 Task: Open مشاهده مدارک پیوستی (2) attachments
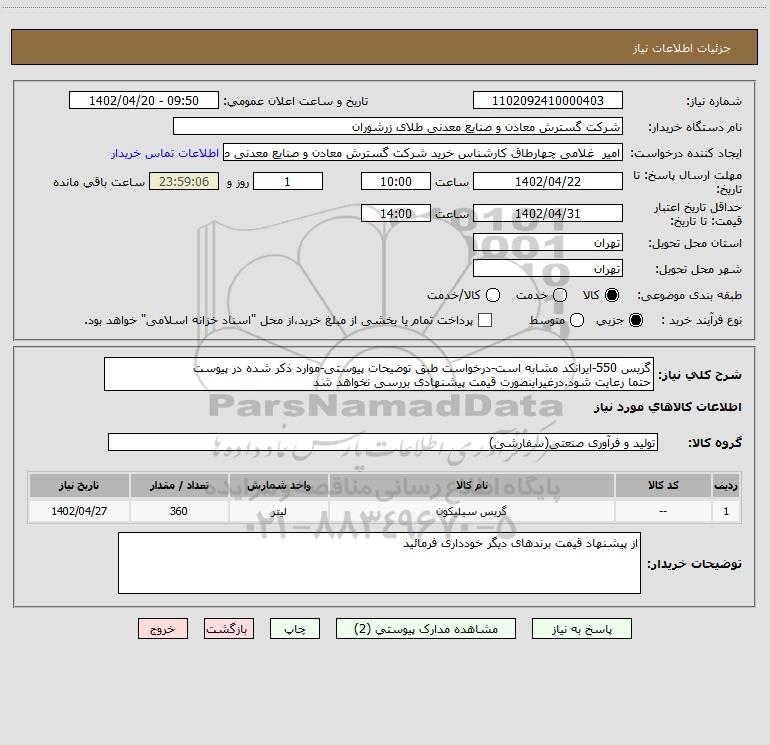click(x=426, y=629)
